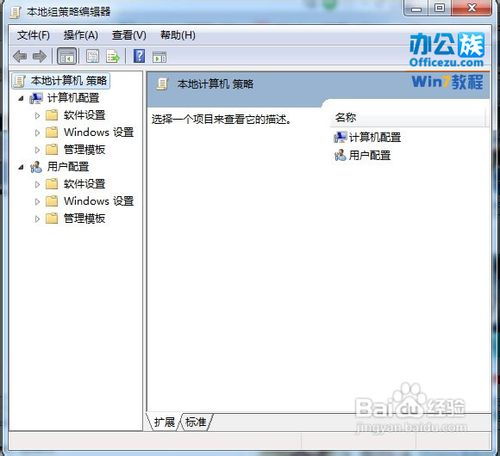The height and width of the screenshot is (456, 500).
Task: Select 计算机配置 icon in the right list
Action: click(x=340, y=137)
